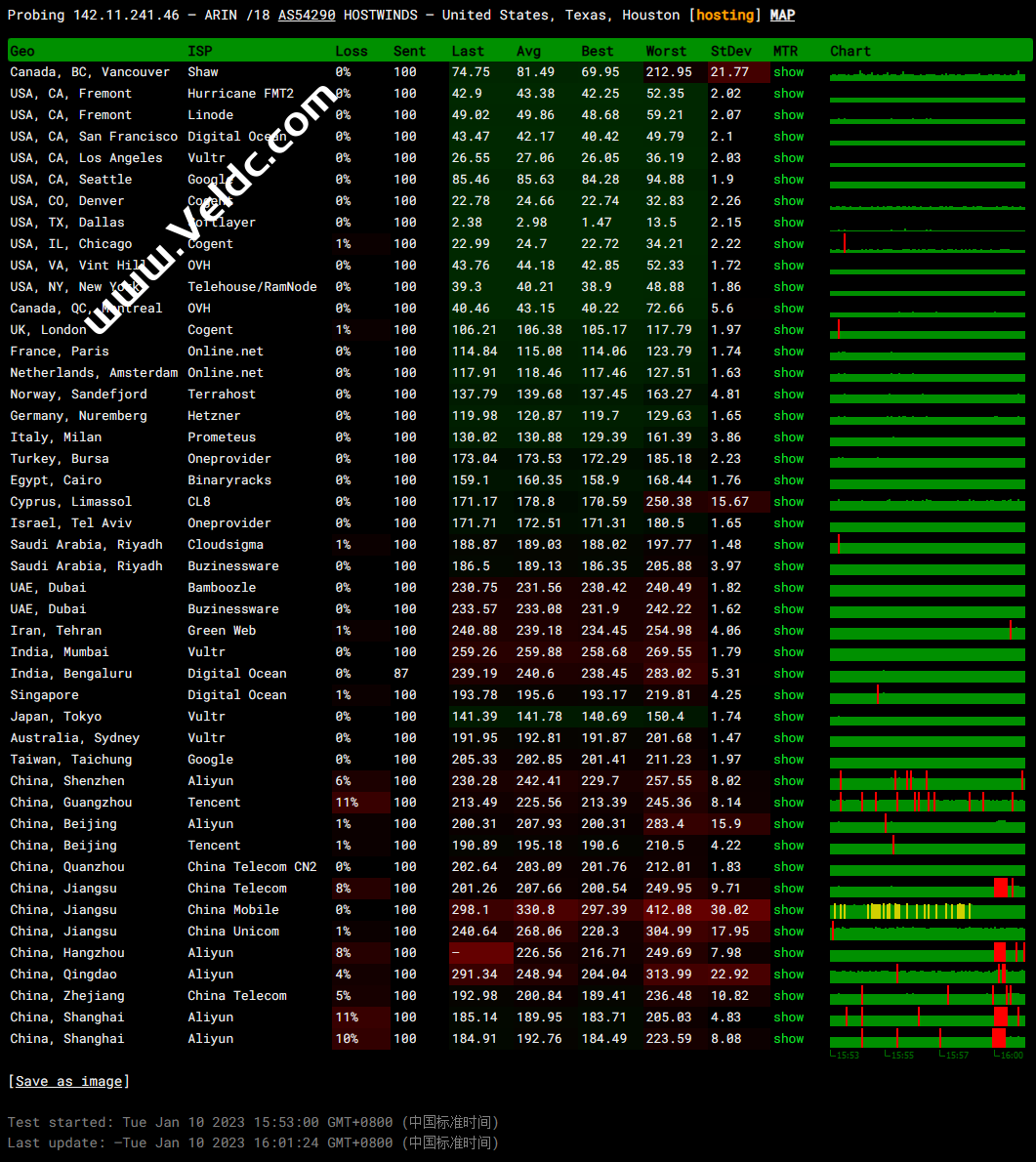Click the Save as image link
Screen dimensions: 1036x1162
tap(69, 1081)
